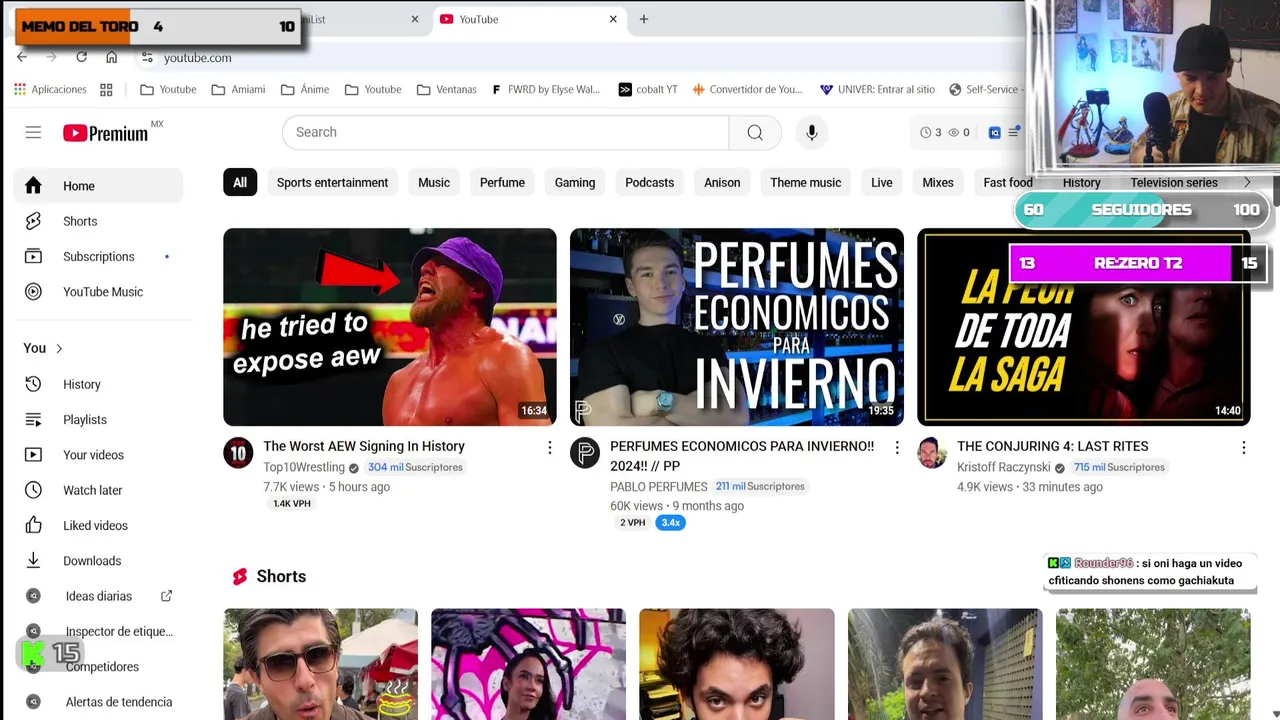Select the All filter chip

[x=240, y=182]
